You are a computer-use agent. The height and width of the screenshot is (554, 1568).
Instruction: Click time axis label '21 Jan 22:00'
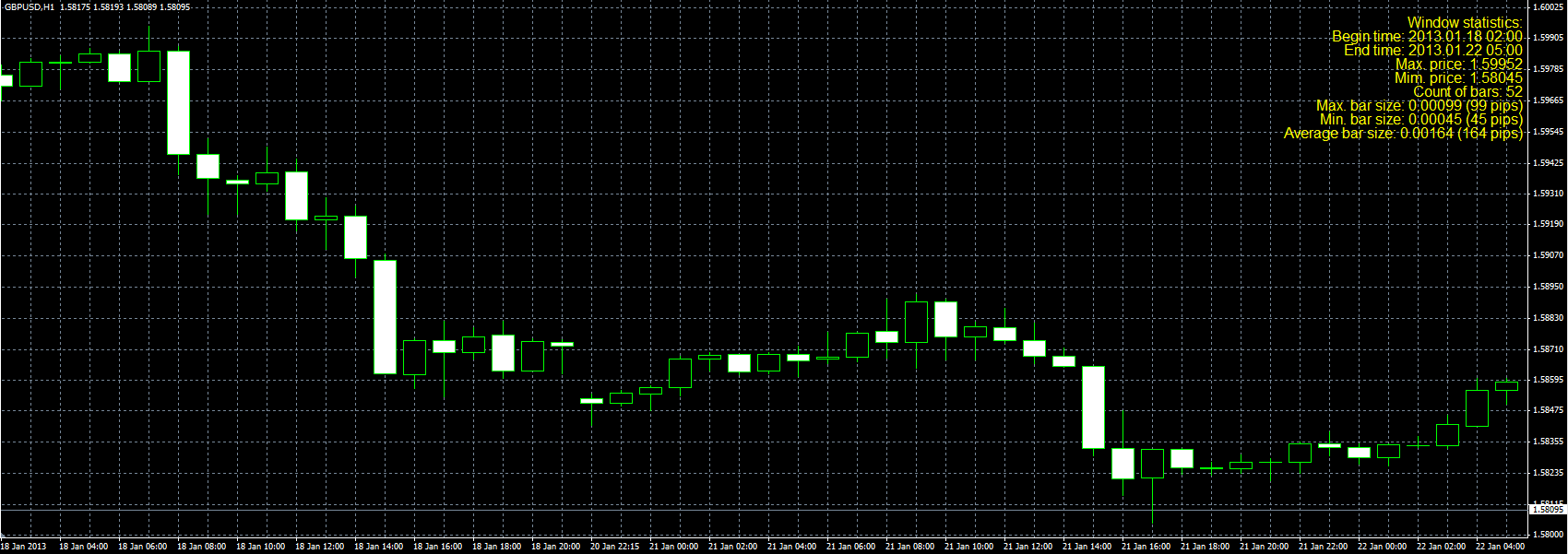pos(1323,547)
